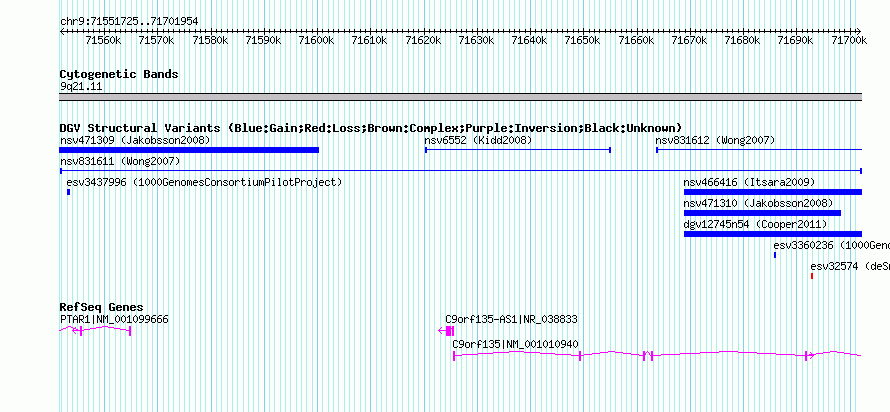
Task: Click the C9orf135|NM_001010940 gene label
Action: click(515, 343)
